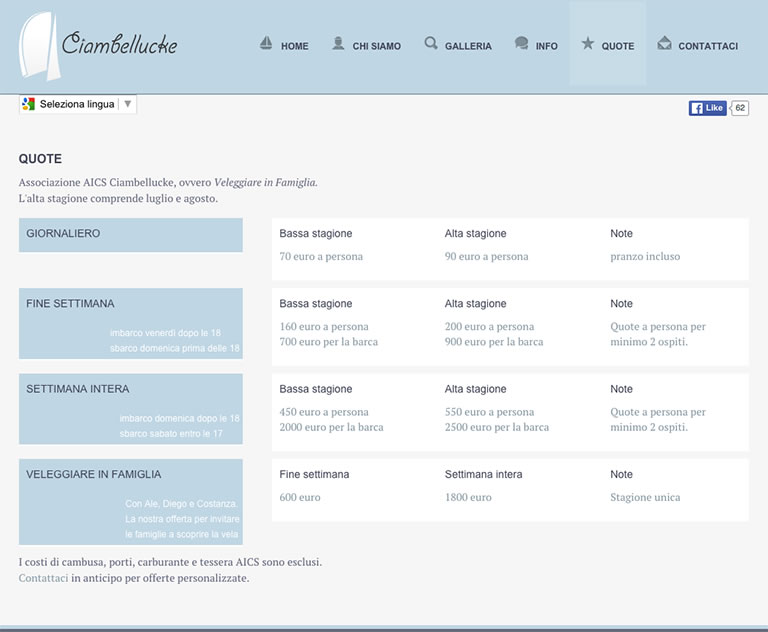Screen dimensions: 768x632
Task: Click '90 euro a persona'
Action: (x=486, y=256)
